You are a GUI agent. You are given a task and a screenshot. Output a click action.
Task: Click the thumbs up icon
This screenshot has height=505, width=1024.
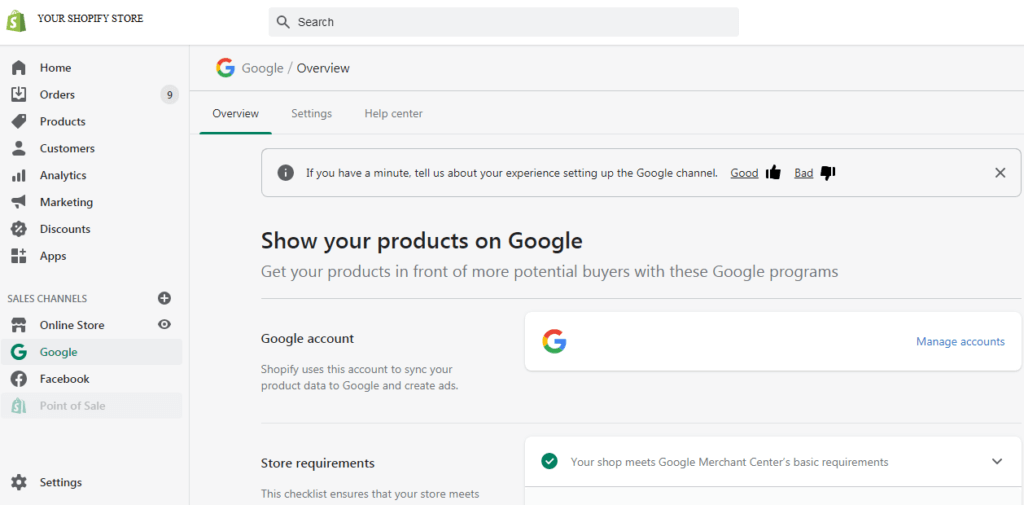[x=773, y=172]
